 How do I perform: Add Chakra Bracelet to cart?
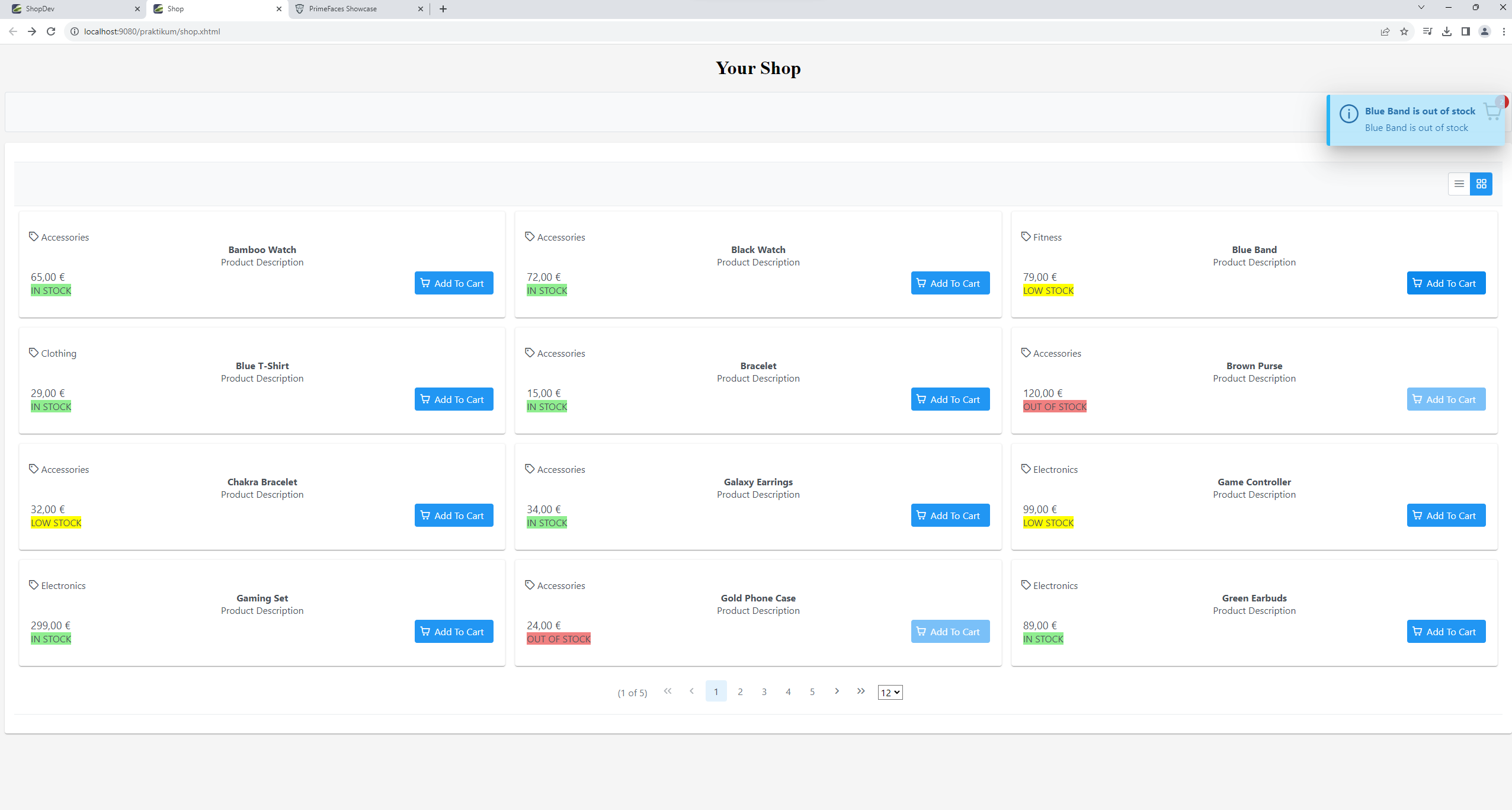point(454,516)
